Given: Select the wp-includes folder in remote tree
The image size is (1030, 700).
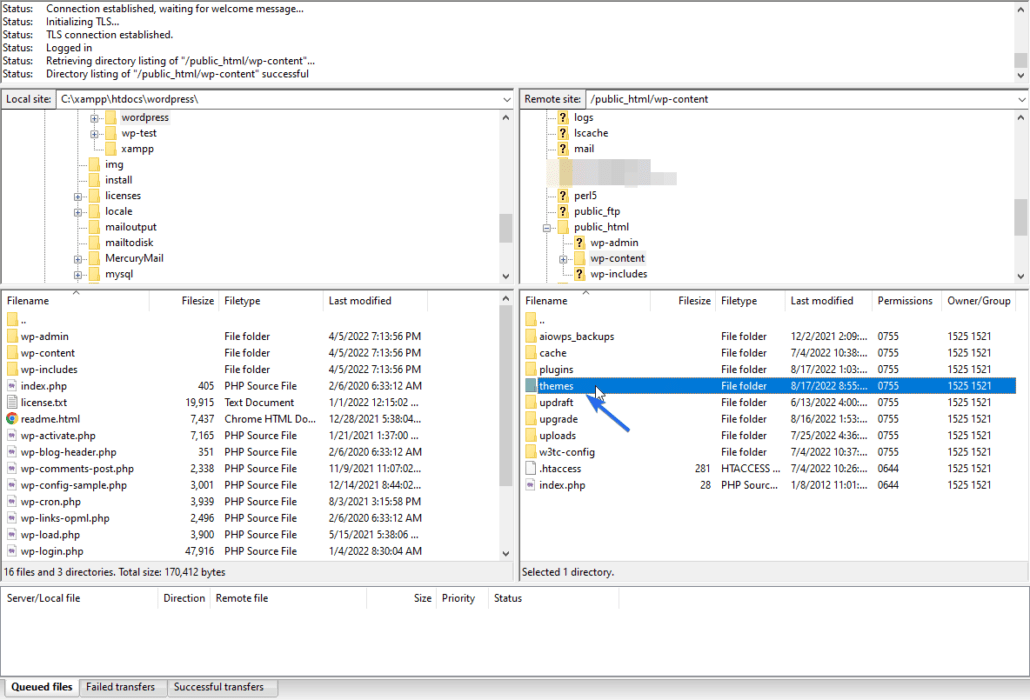Looking at the screenshot, I should (618, 274).
